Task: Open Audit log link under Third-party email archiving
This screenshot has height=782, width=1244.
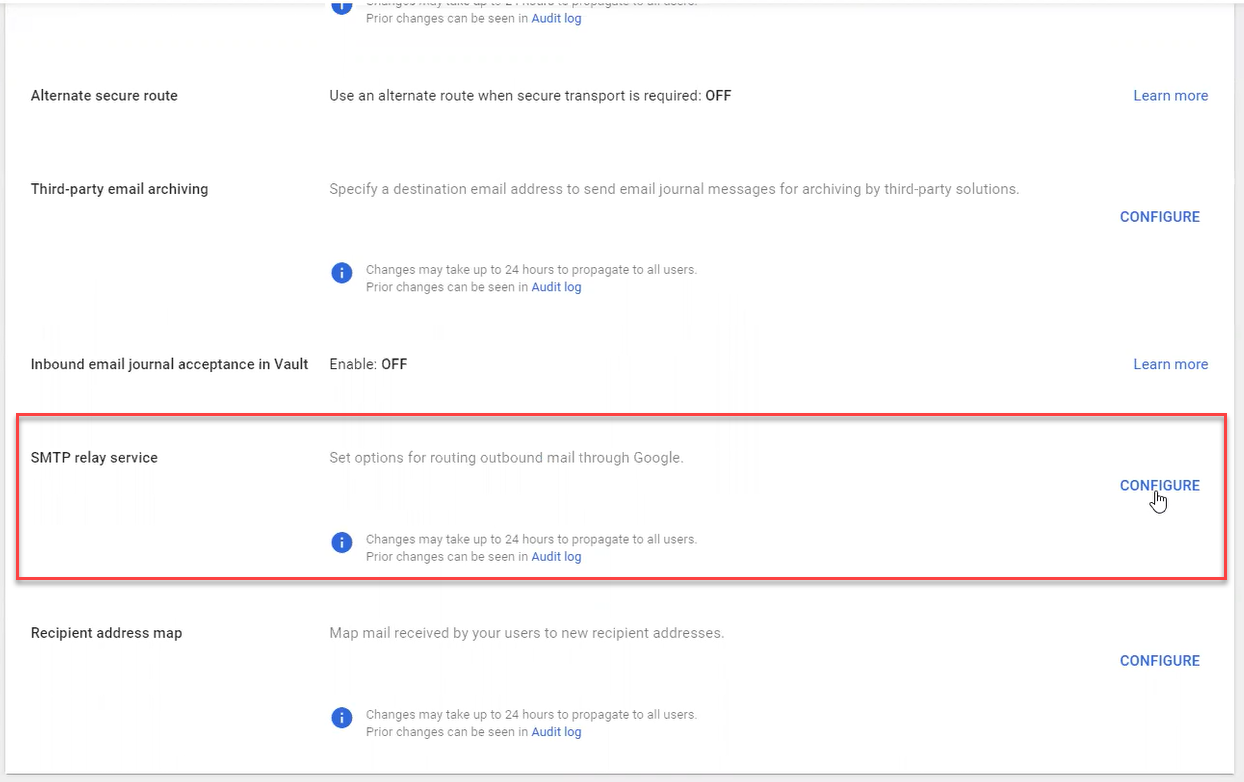Action: coord(556,287)
